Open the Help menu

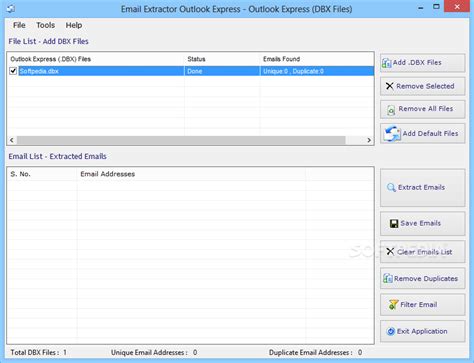[74, 25]
